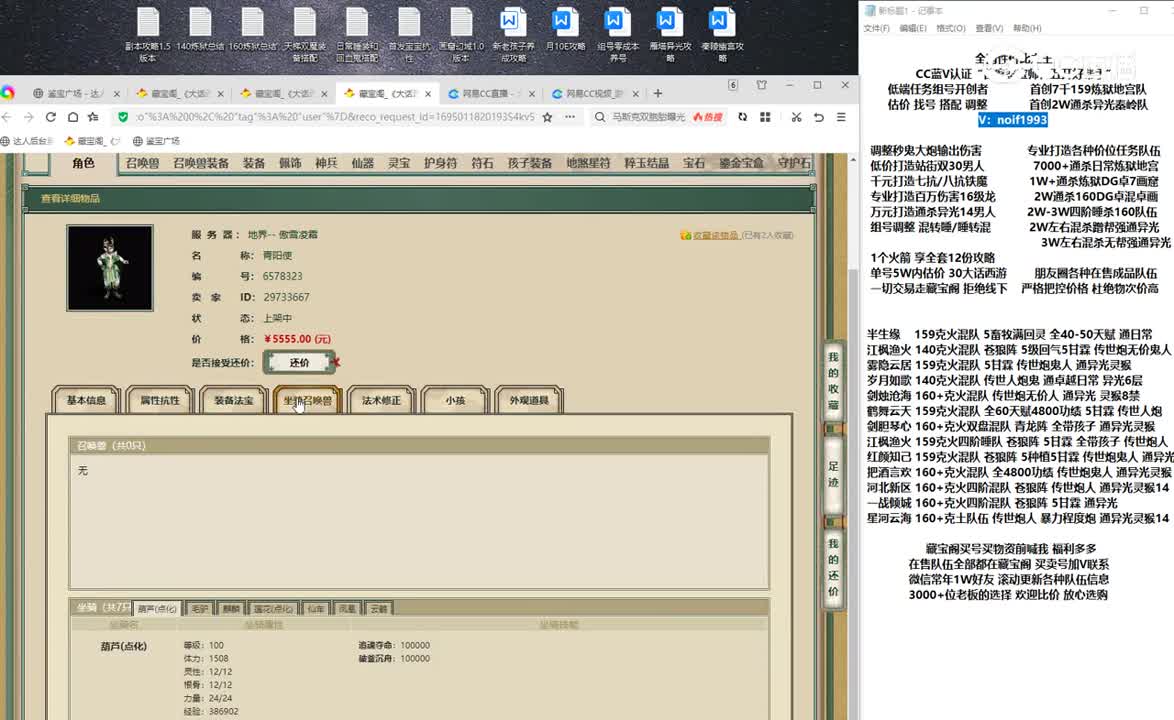Screen dimensions: 1174x720
Task: Select 装备 category tab
Action: point(254,162)
